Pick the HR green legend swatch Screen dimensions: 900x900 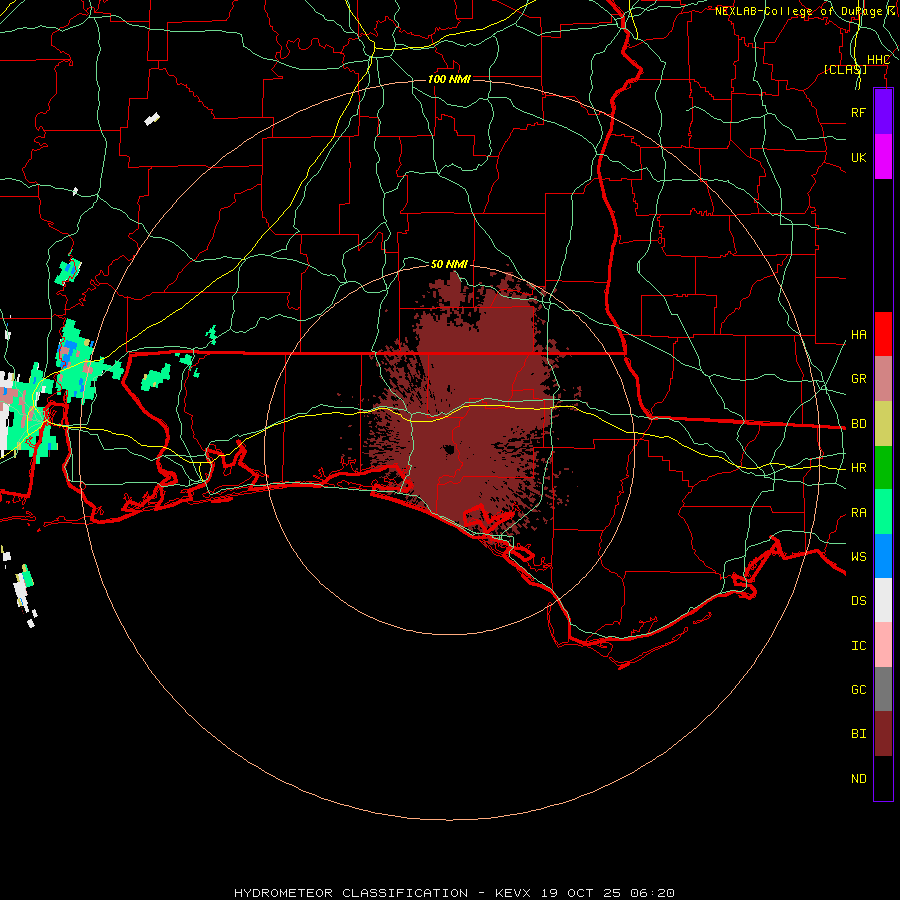[883, 468]
